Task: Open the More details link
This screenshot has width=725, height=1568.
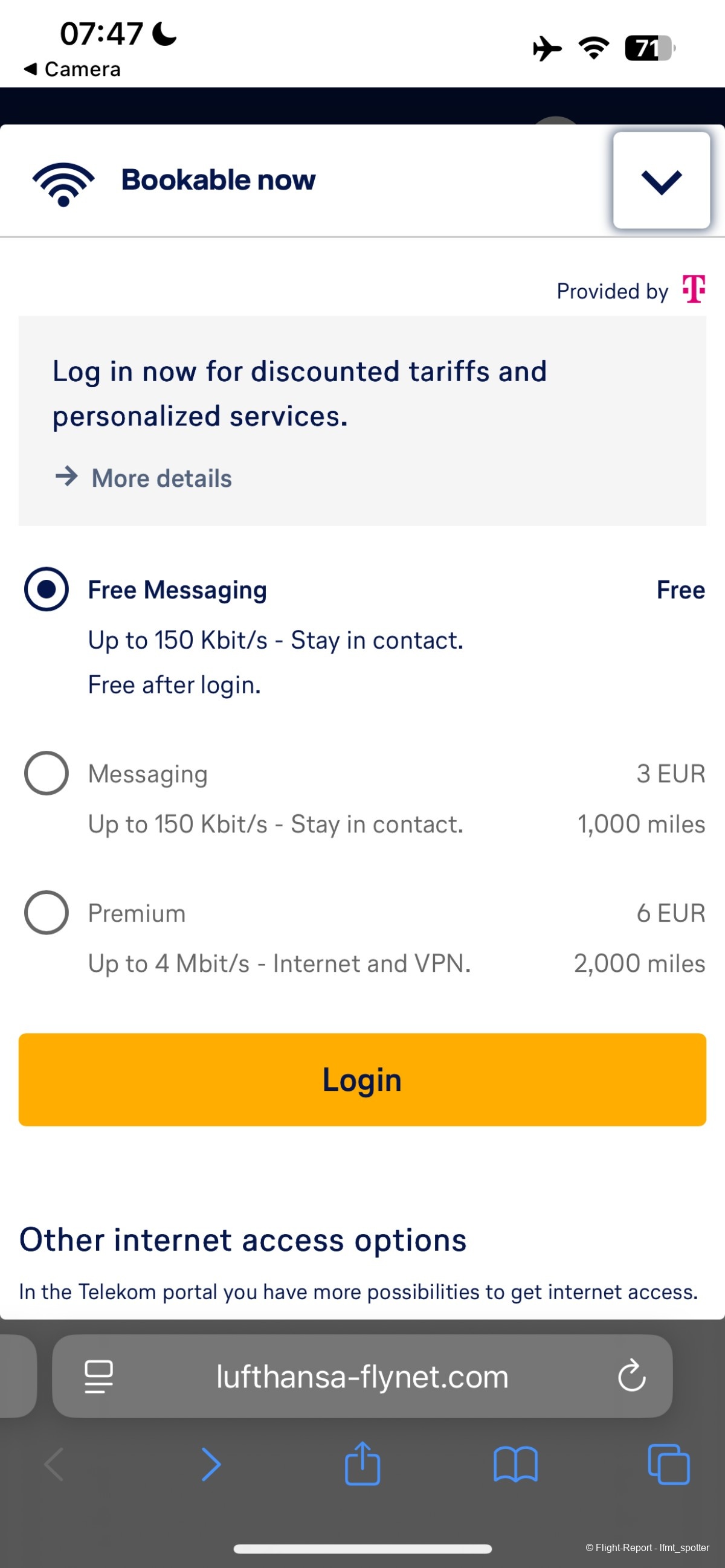Action: coord(161,478)
